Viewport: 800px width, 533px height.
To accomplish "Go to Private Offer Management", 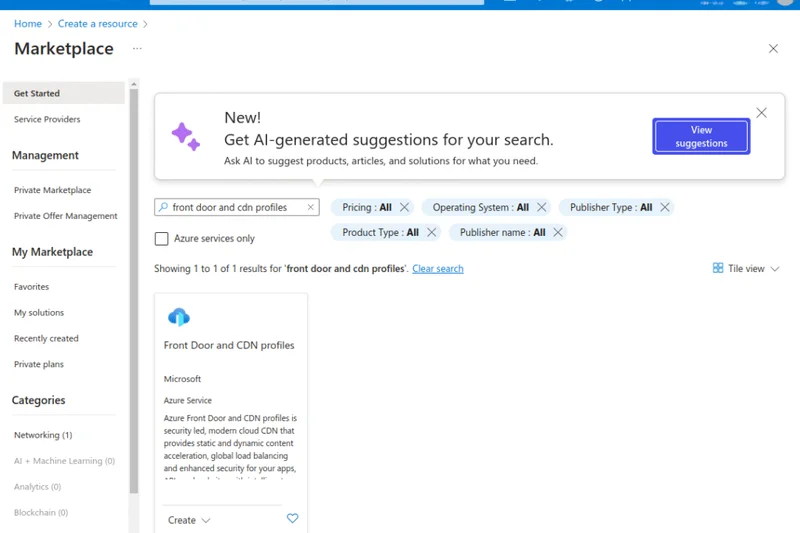I will (x=65, y=216).
